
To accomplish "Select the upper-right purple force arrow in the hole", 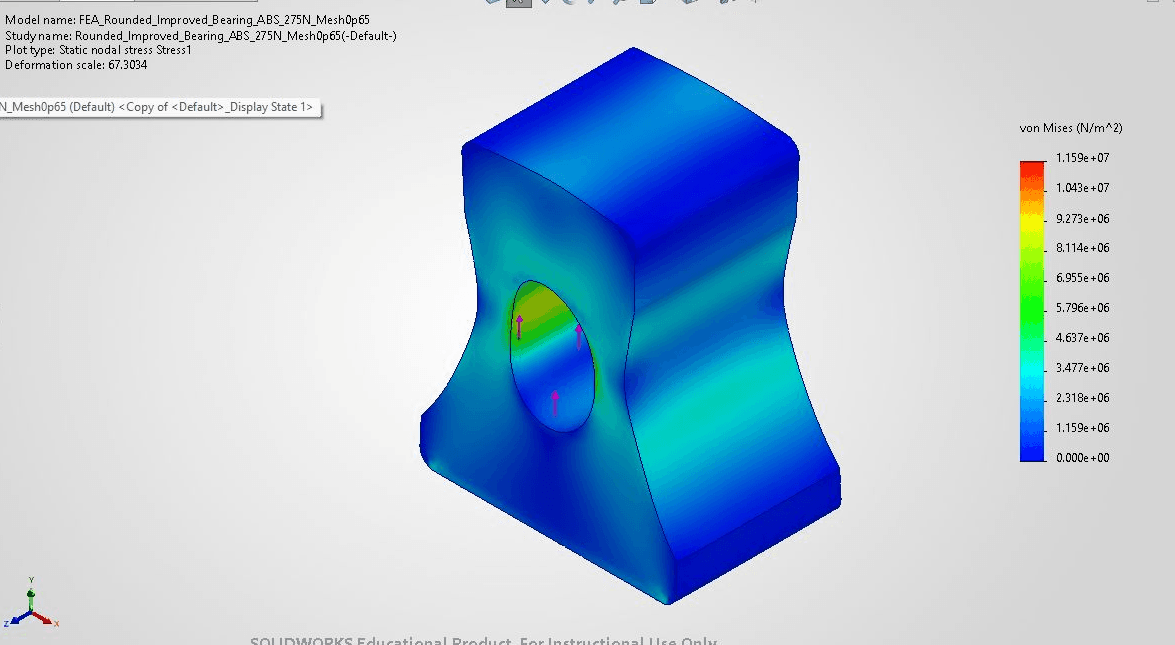I will tap(578, 336).
